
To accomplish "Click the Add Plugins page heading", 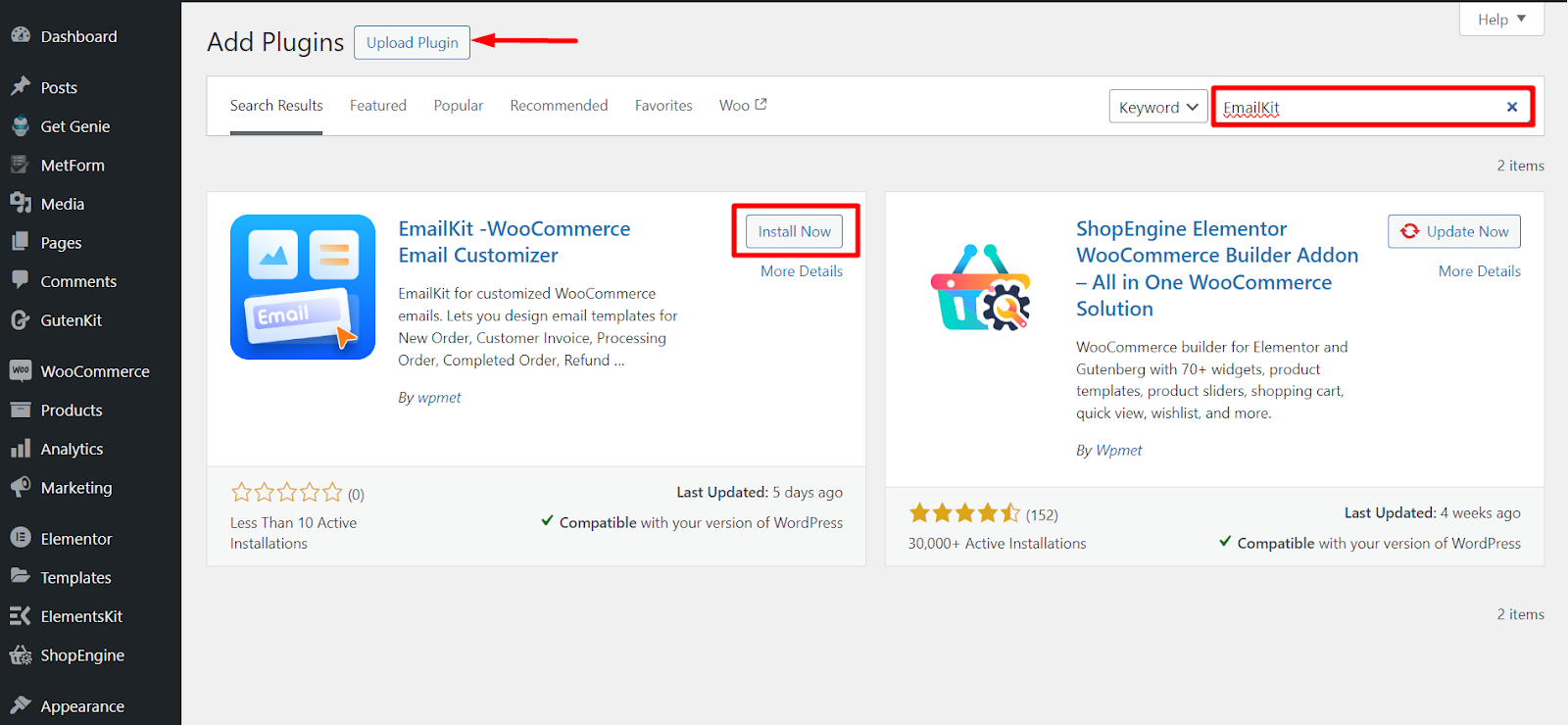I will [x=275, y=42].
